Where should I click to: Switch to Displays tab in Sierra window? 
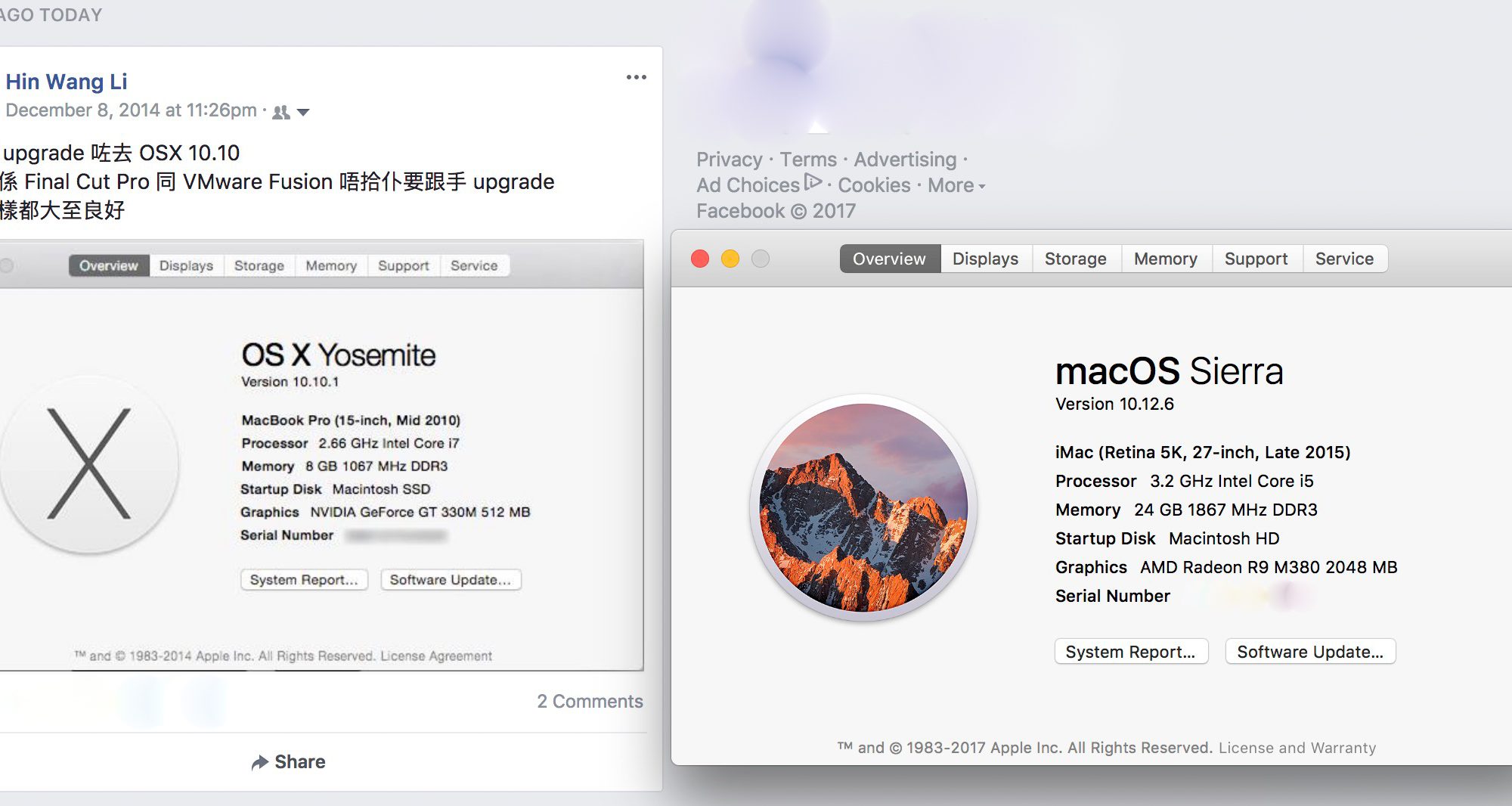coord(986,259)
